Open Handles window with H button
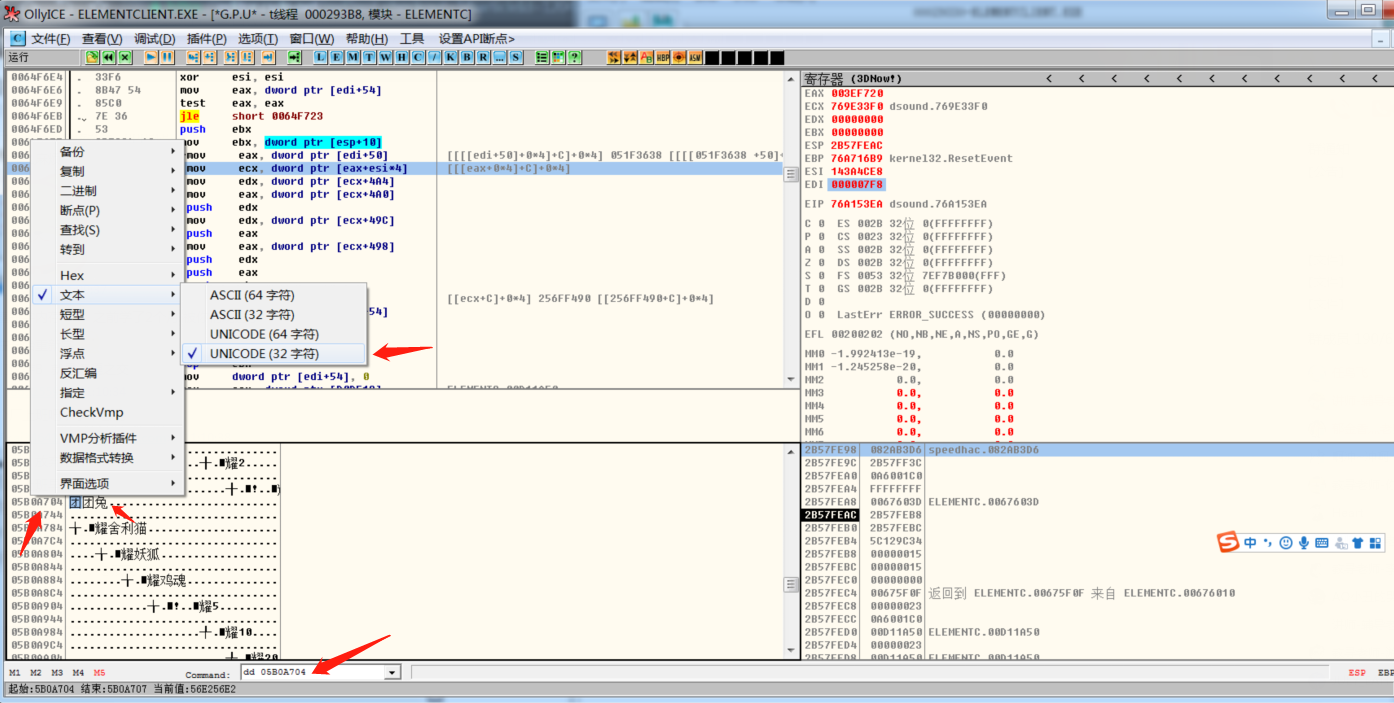 (401, 57)
